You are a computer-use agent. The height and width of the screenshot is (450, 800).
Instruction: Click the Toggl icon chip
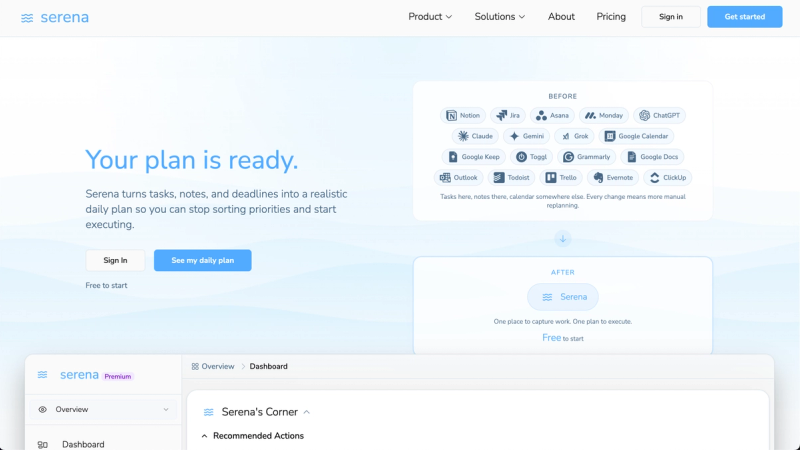point(531,157)
